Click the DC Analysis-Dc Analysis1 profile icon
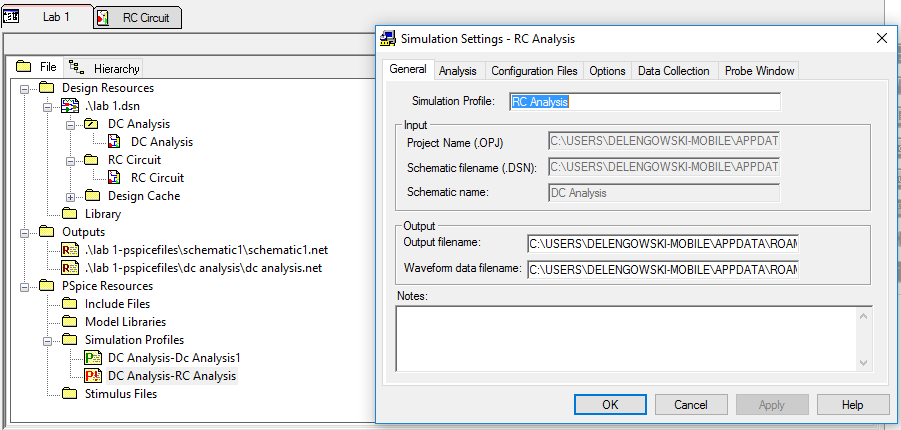 click(x=93, y=358)
